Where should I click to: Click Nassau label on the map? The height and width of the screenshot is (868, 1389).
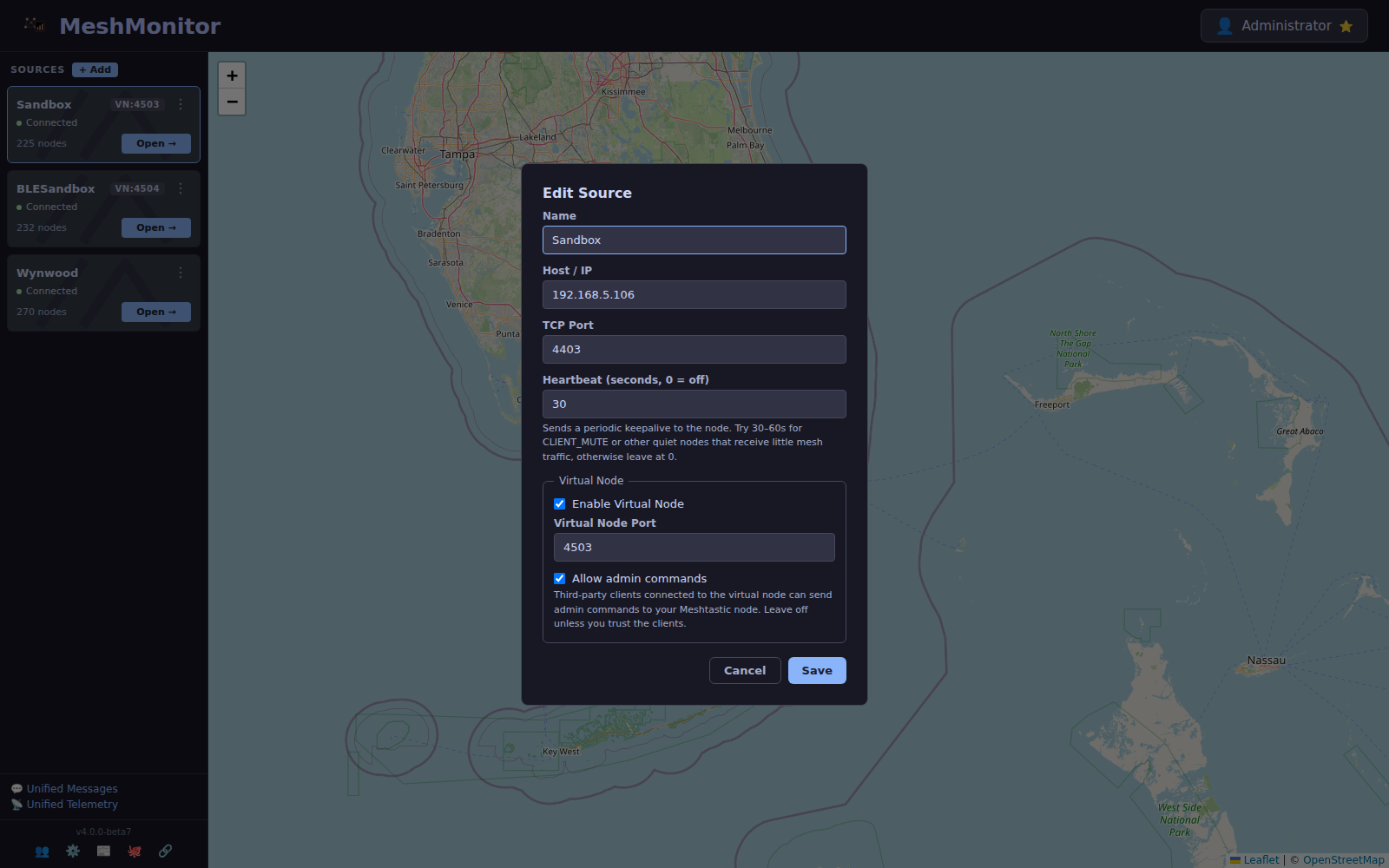pos(1267,661)
